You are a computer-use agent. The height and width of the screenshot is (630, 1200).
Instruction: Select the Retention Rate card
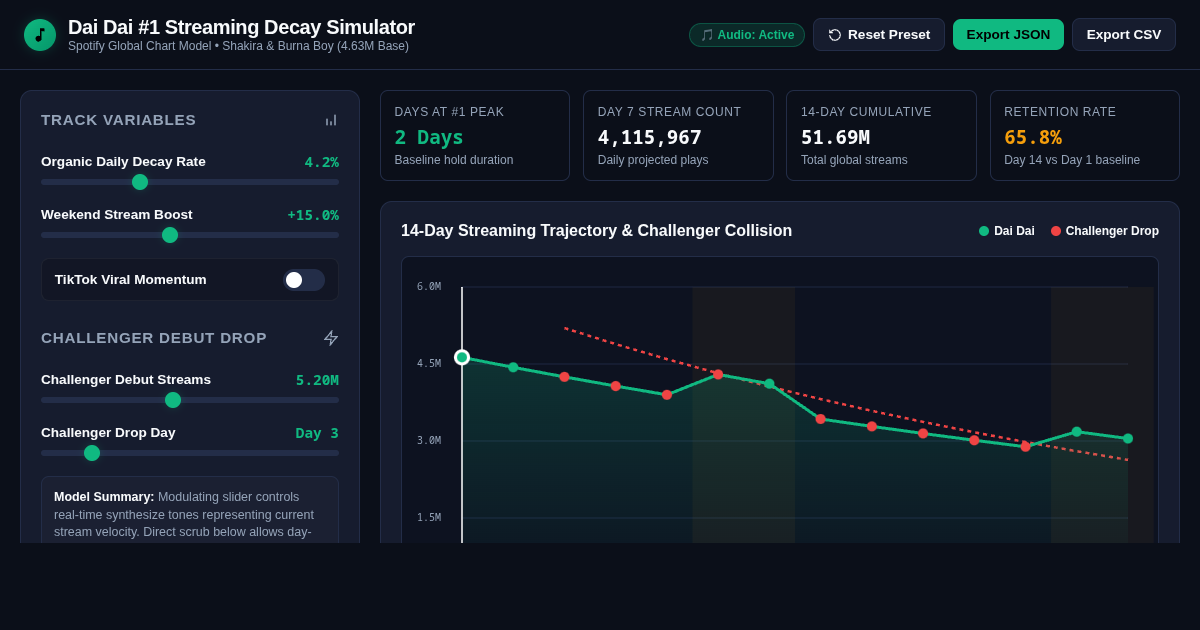tap(1085, 136)
